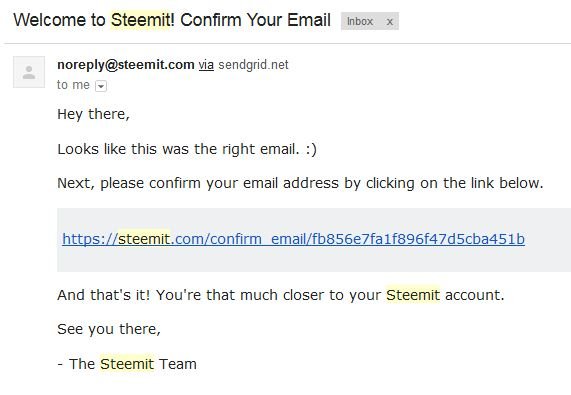This screenshot has height=395, width=571.
Task: Click the noreply@steemit.com sender name
Action: click(126, 65)
